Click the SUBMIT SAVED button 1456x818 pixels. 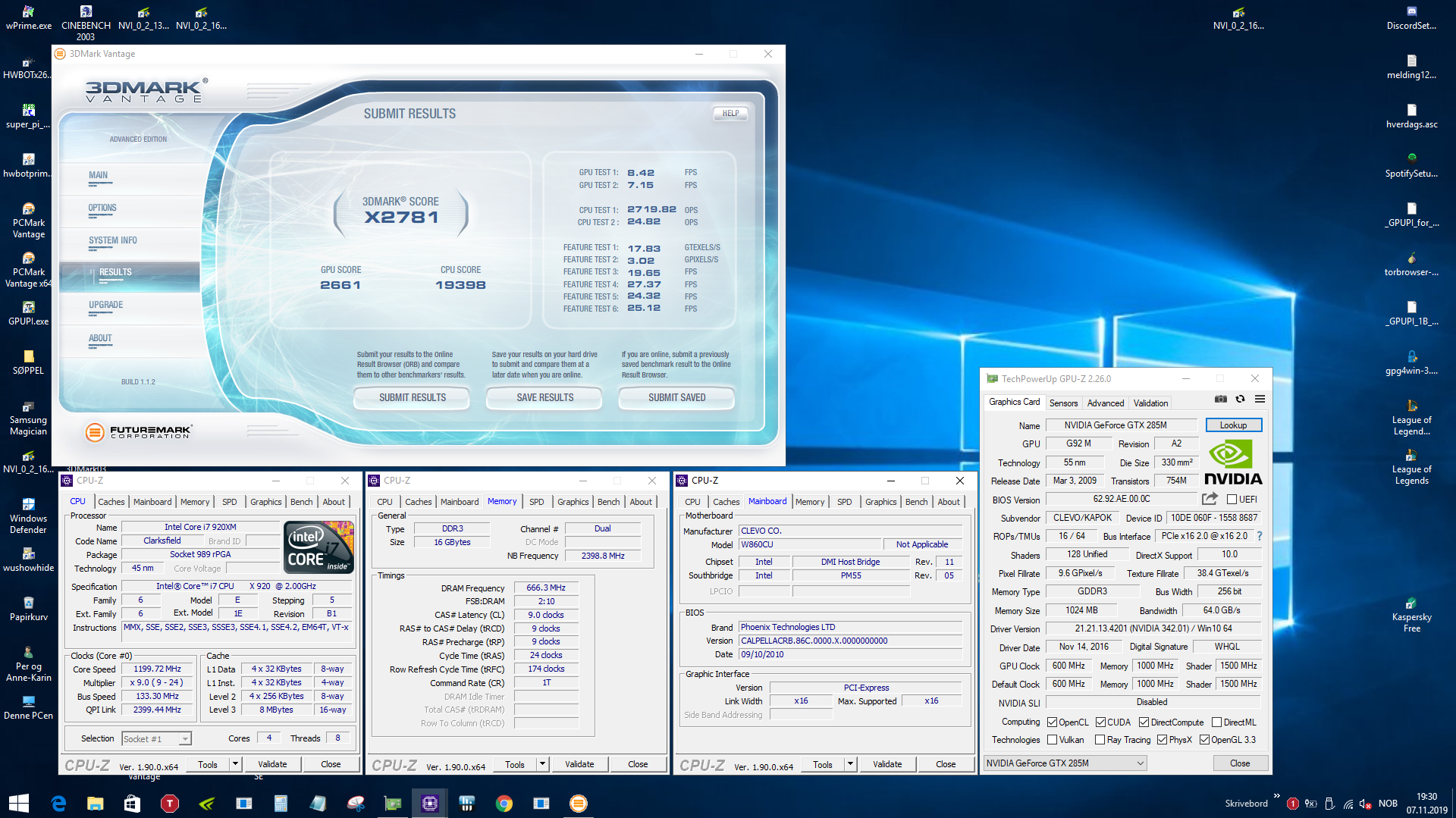[677, 397]
